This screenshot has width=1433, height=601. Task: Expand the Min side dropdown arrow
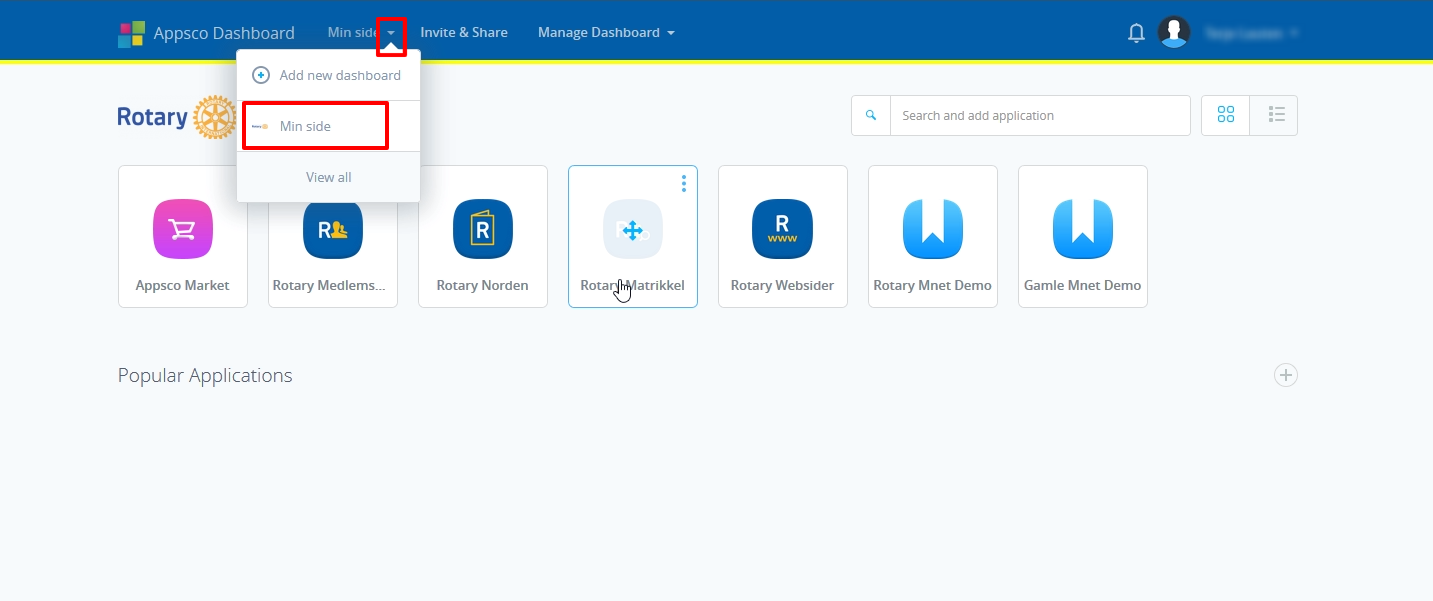click(x=391, y=33)
